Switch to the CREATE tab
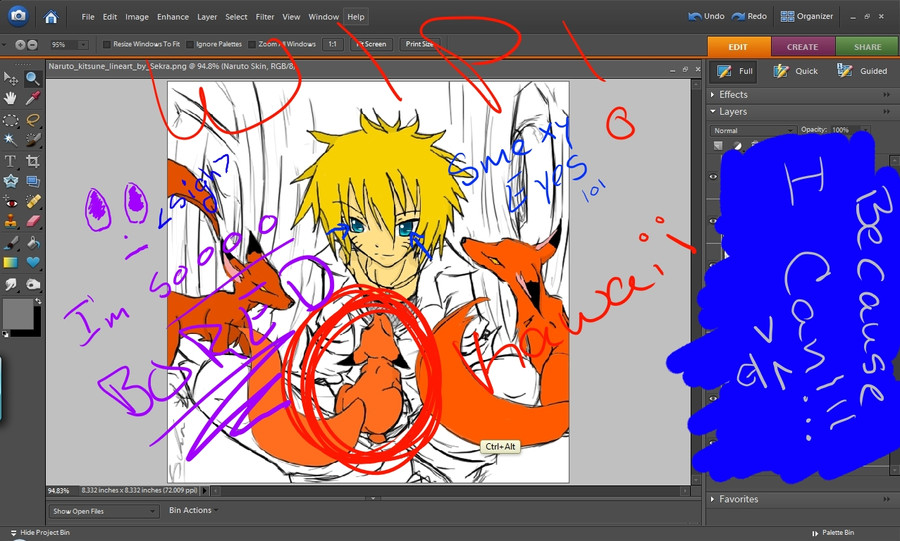900x541 pixels. click(802, 47)
